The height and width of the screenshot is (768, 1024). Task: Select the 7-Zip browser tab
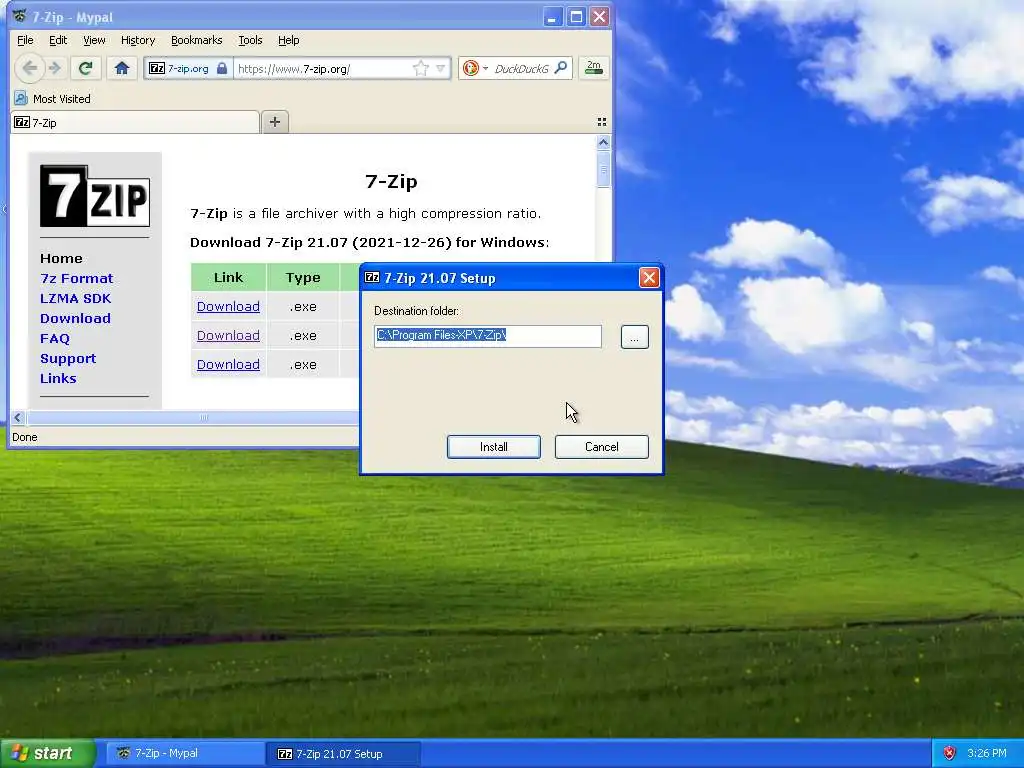(135, 123)
